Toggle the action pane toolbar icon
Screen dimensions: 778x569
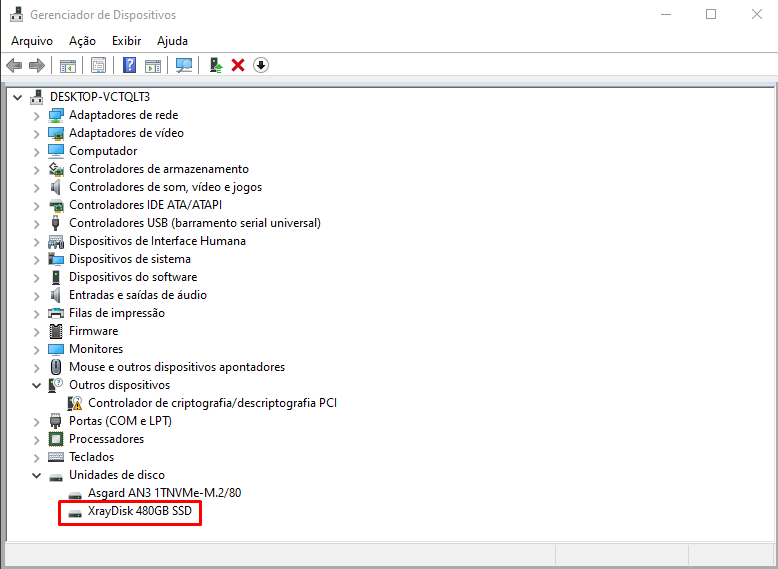coord(153,65)
